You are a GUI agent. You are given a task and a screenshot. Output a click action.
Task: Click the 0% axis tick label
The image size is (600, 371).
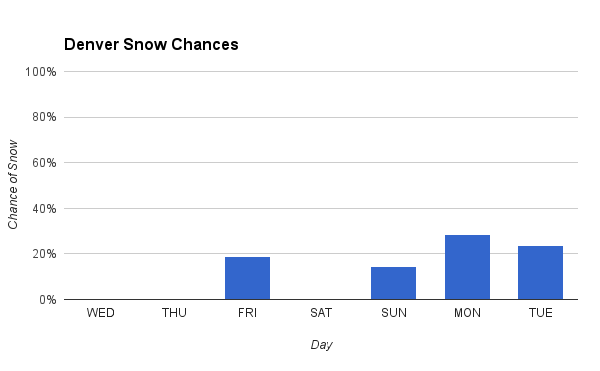[x=48, y=300]
